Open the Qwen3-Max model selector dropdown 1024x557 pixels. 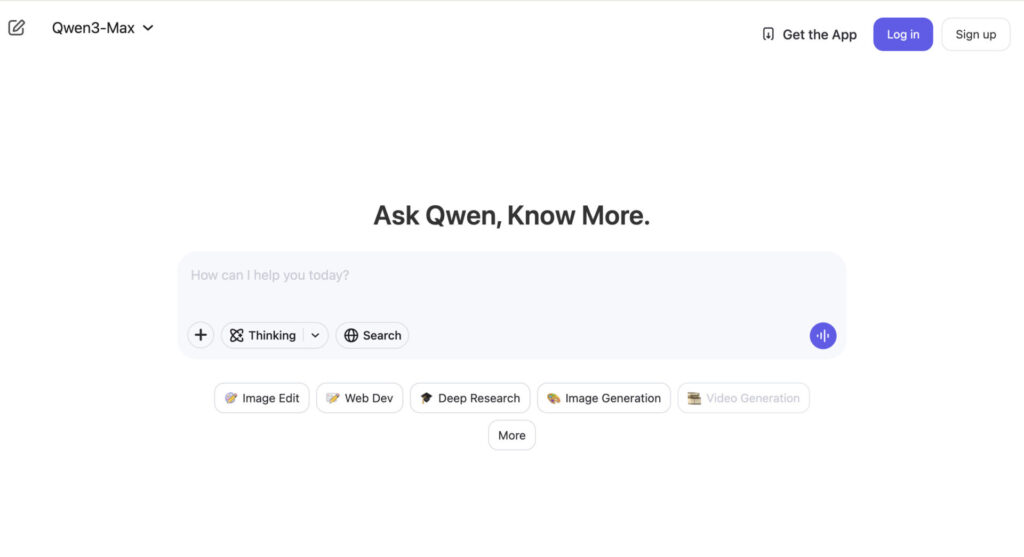pos(102,28)
